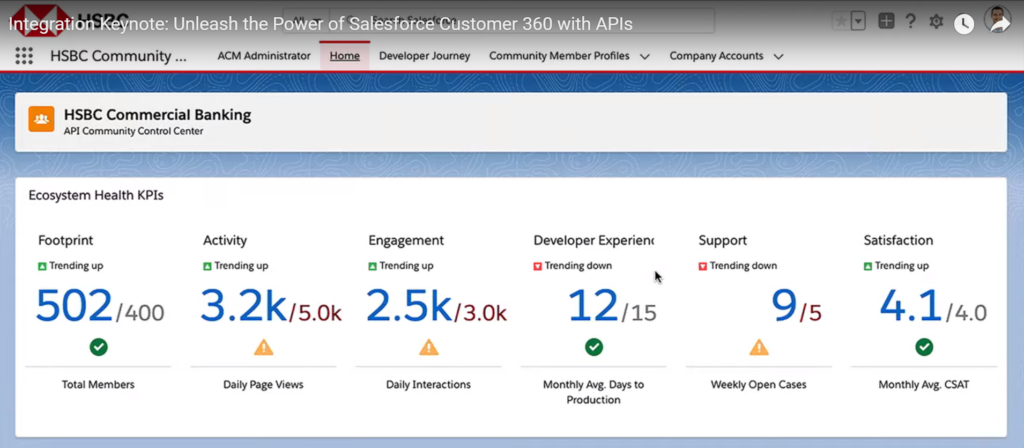Click the /5.0k Activity target value
Image resolution: width=1024 pixels, height=448 pixels.
coord(315,313)
